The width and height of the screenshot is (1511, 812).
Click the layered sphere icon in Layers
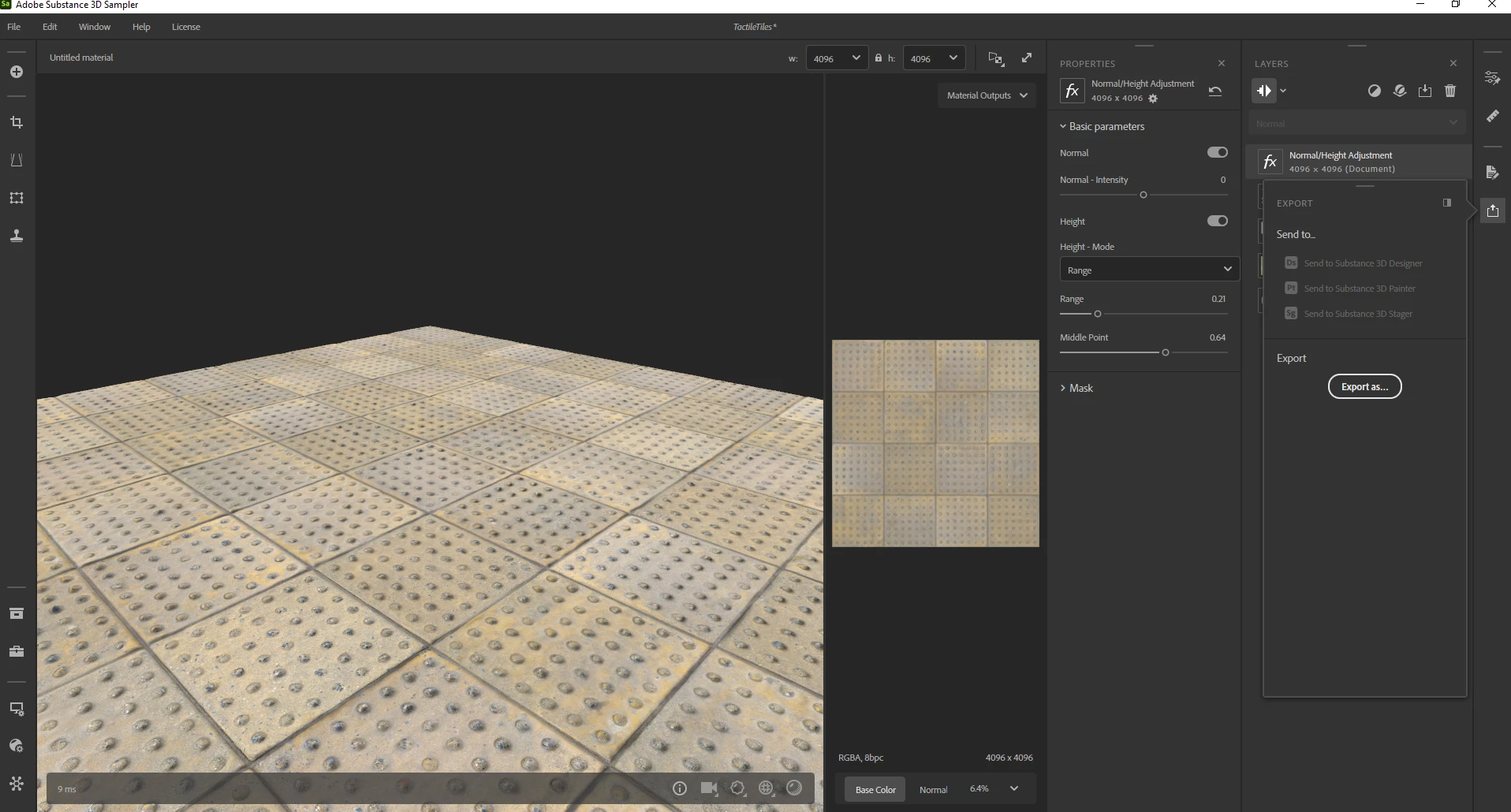[1400, 91]
